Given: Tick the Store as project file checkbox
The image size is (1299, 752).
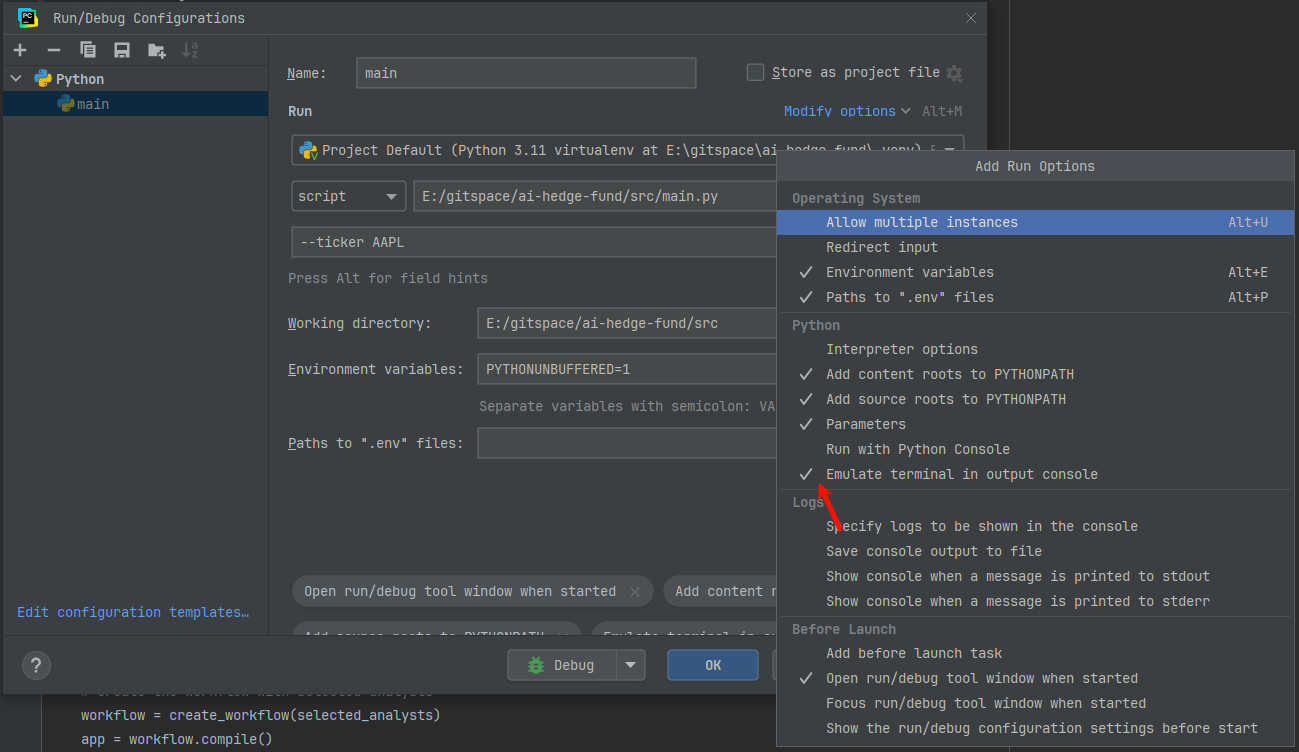Looking at the screenshot, I should (755, 72).
